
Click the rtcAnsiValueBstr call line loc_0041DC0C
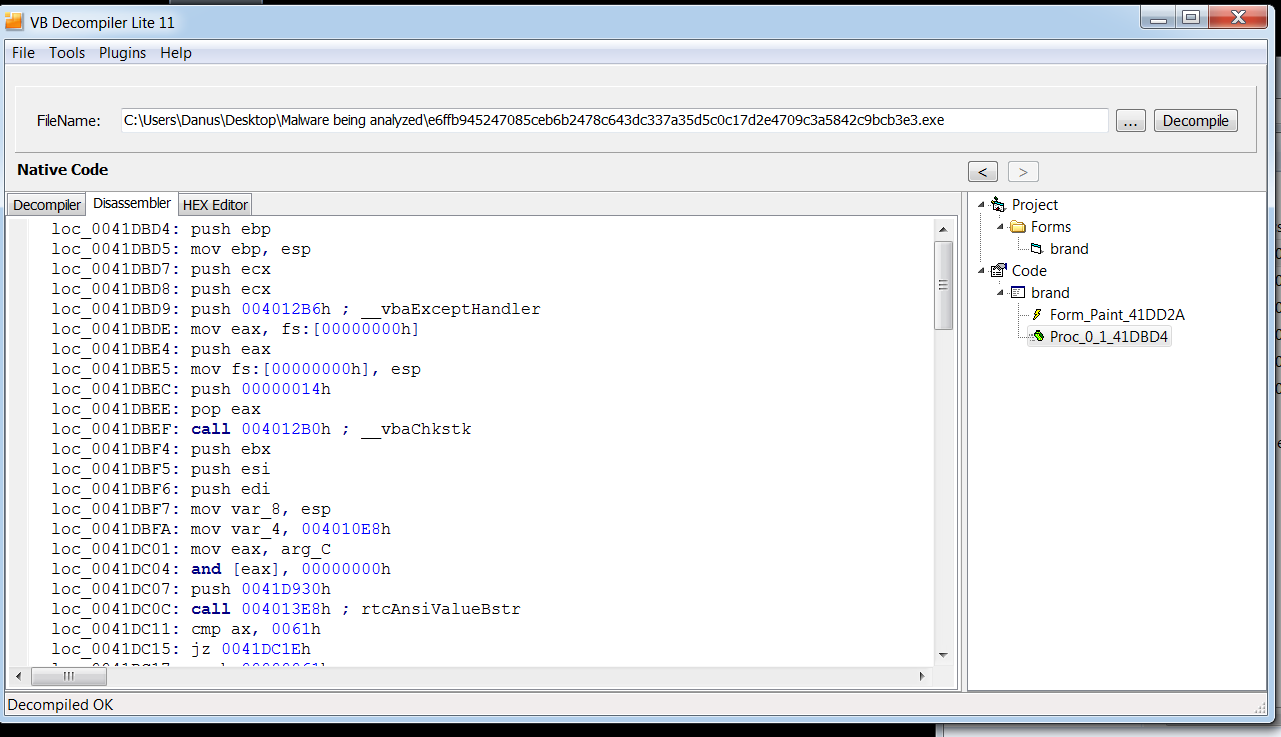(x=286, y=609)
